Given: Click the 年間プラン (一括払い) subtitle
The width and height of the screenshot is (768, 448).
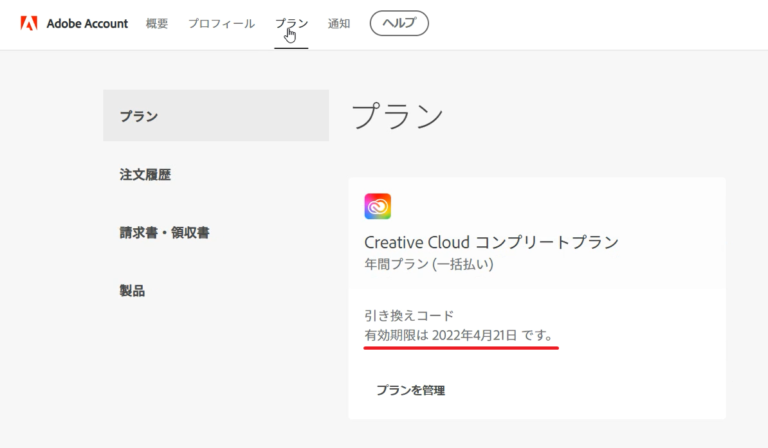Looking at the screenshot, I should 429,265.
